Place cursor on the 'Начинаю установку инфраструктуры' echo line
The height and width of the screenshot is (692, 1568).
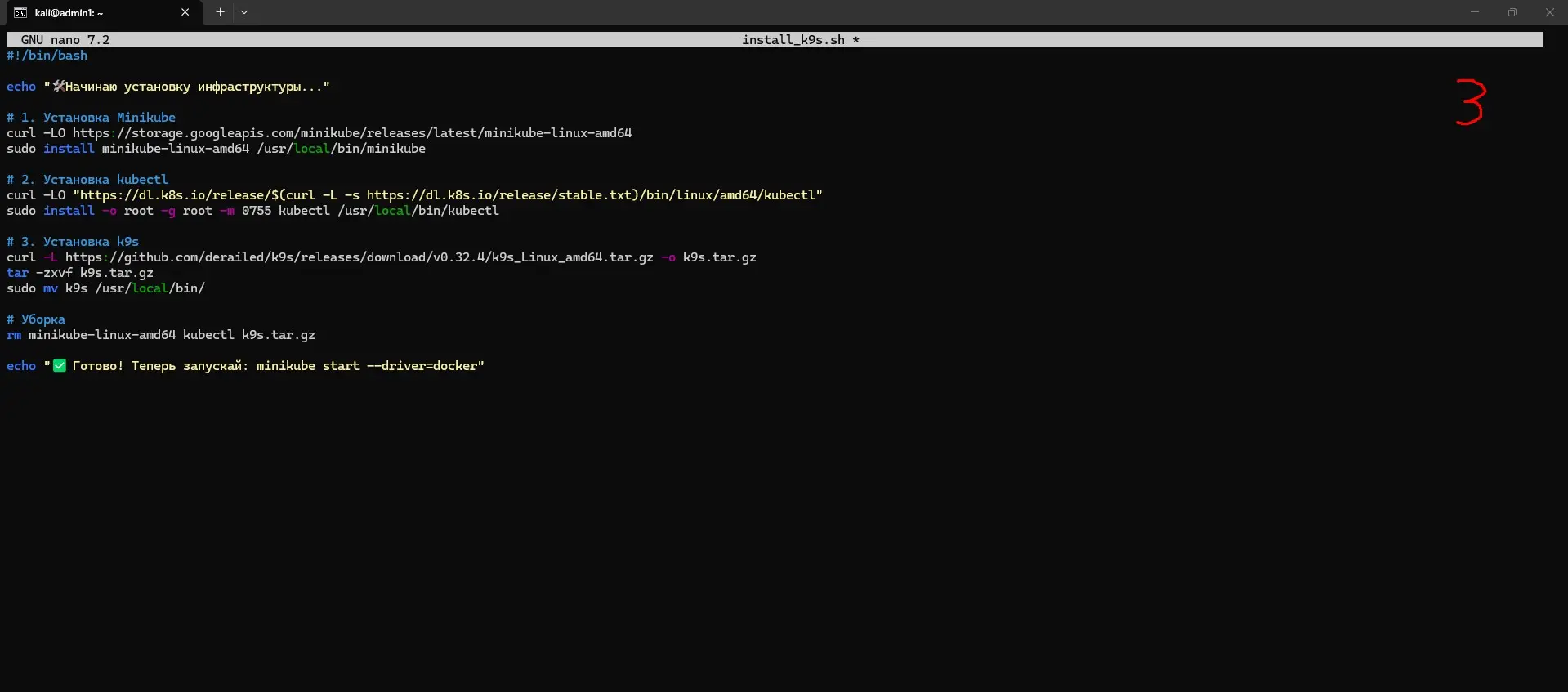[x=168, y=87]
